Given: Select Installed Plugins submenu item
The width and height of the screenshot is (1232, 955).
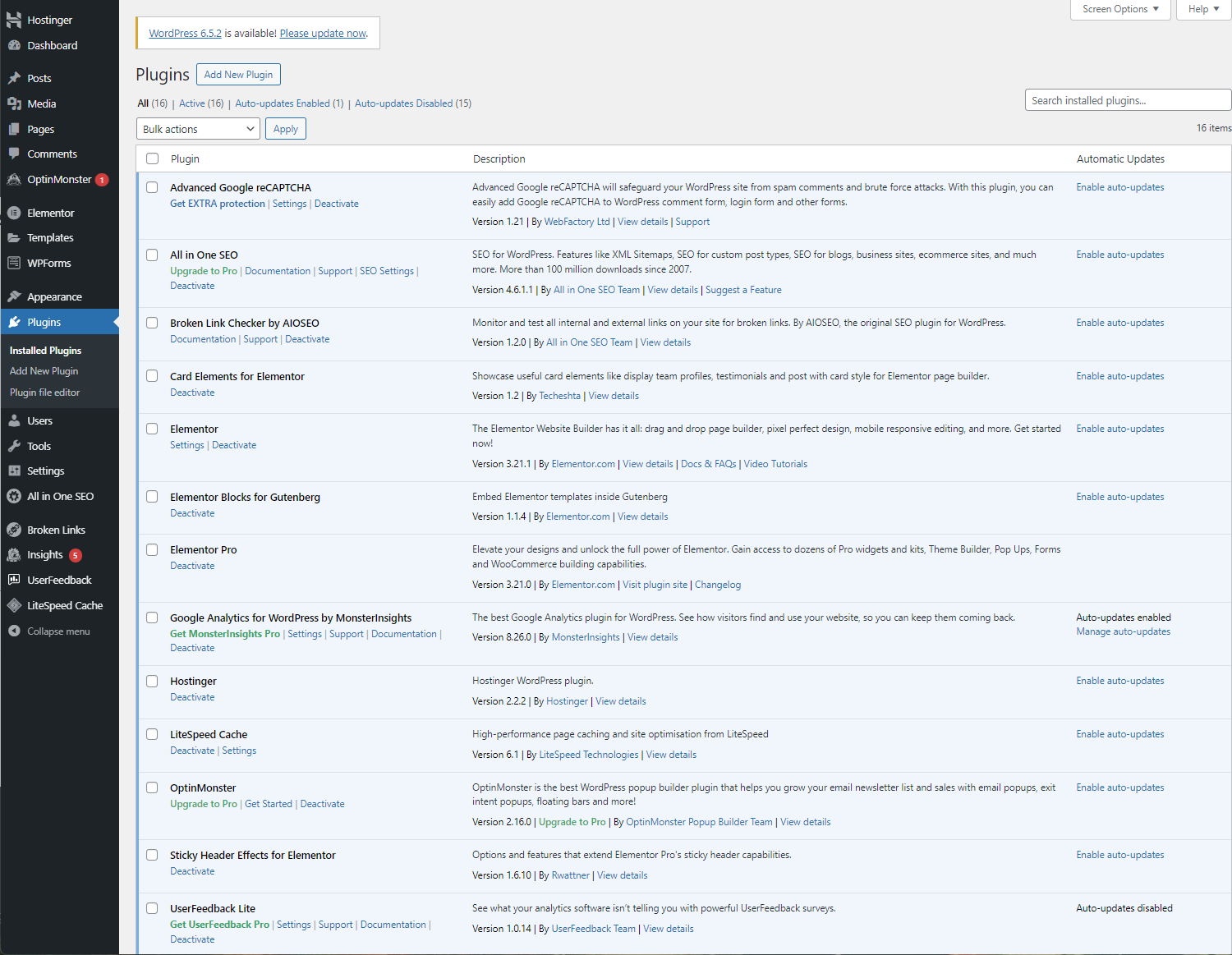Looking at the screenshot, I should (45, 351).
